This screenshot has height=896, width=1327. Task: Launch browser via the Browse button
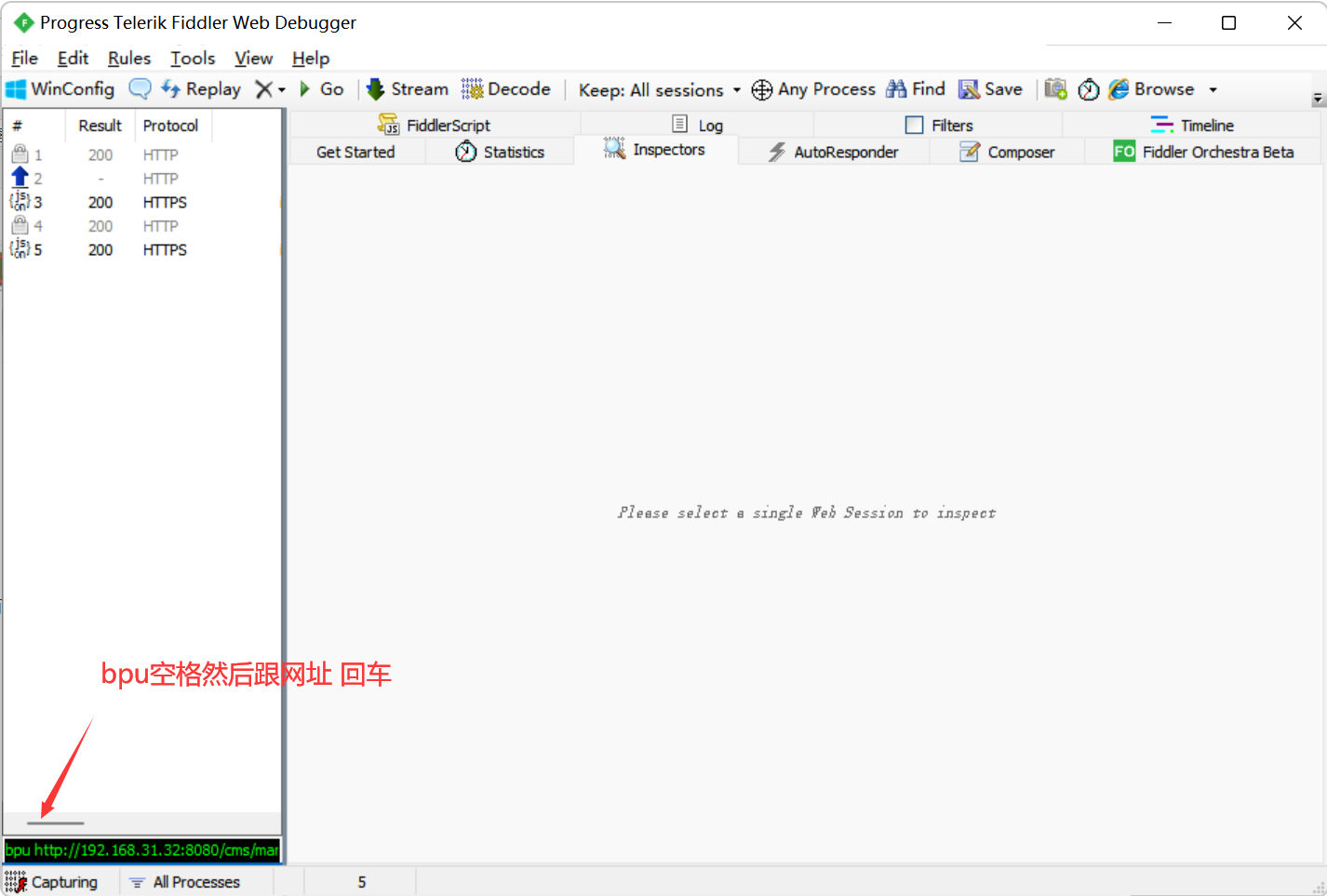pyautogui.click(x=1151, y=89)
